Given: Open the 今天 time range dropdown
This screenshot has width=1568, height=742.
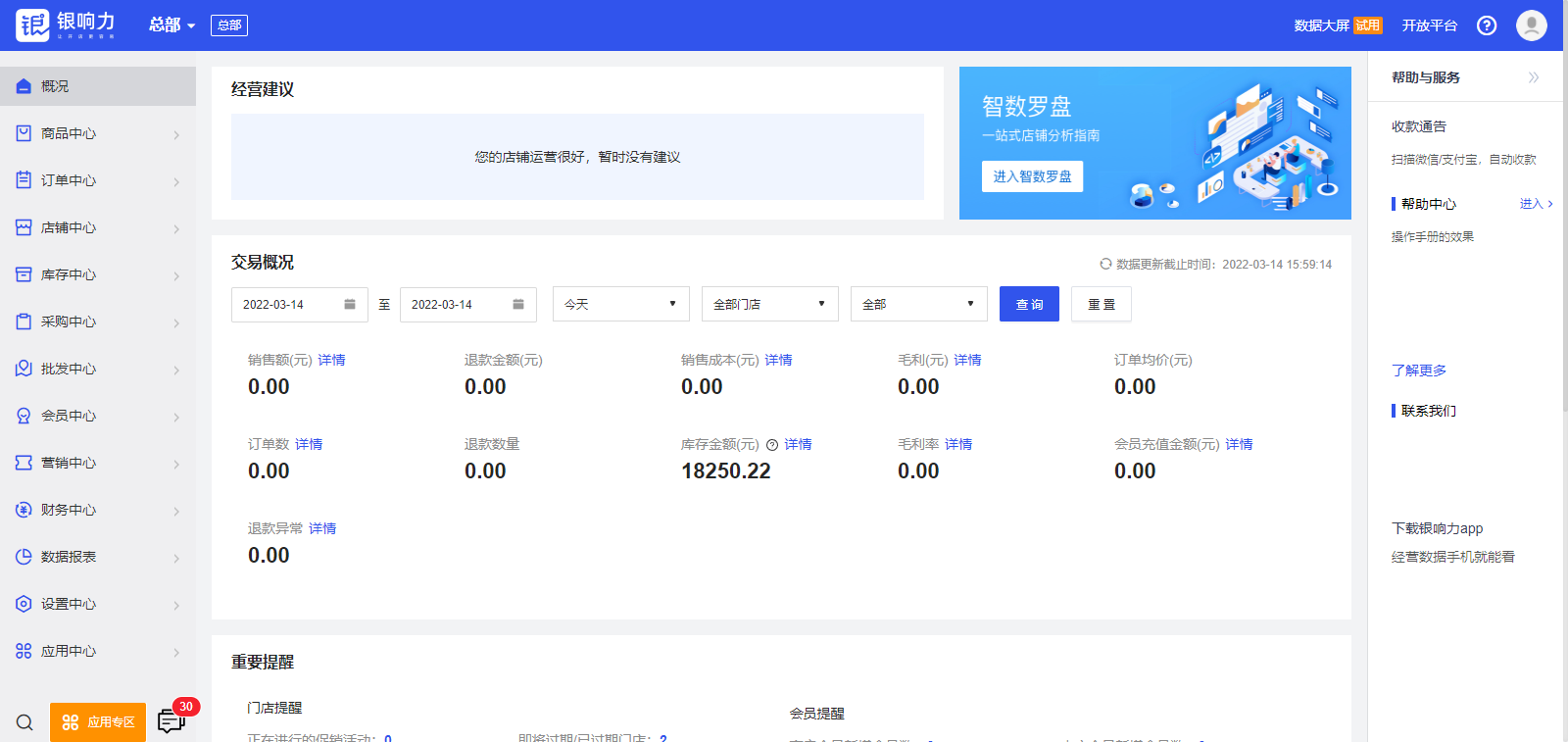Looking at the screenshot, I should point(620,305).
